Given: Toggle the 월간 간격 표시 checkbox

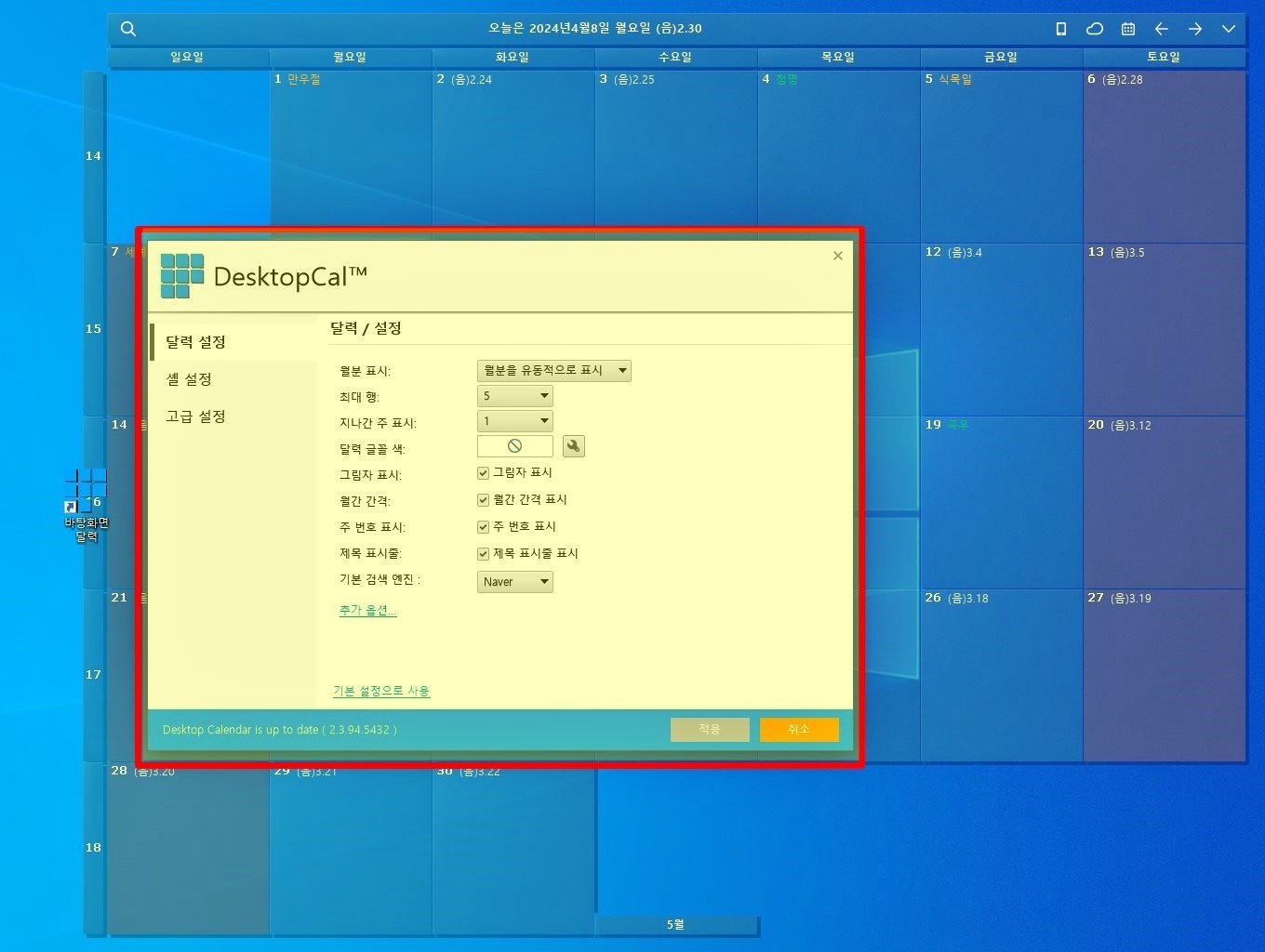Looking at the screenshot, I should coord(483,500).
